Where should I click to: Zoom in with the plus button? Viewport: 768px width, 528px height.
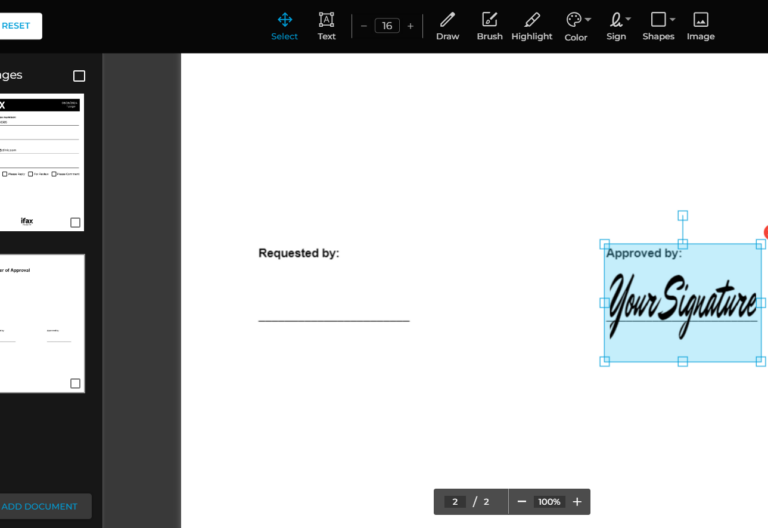577,502
